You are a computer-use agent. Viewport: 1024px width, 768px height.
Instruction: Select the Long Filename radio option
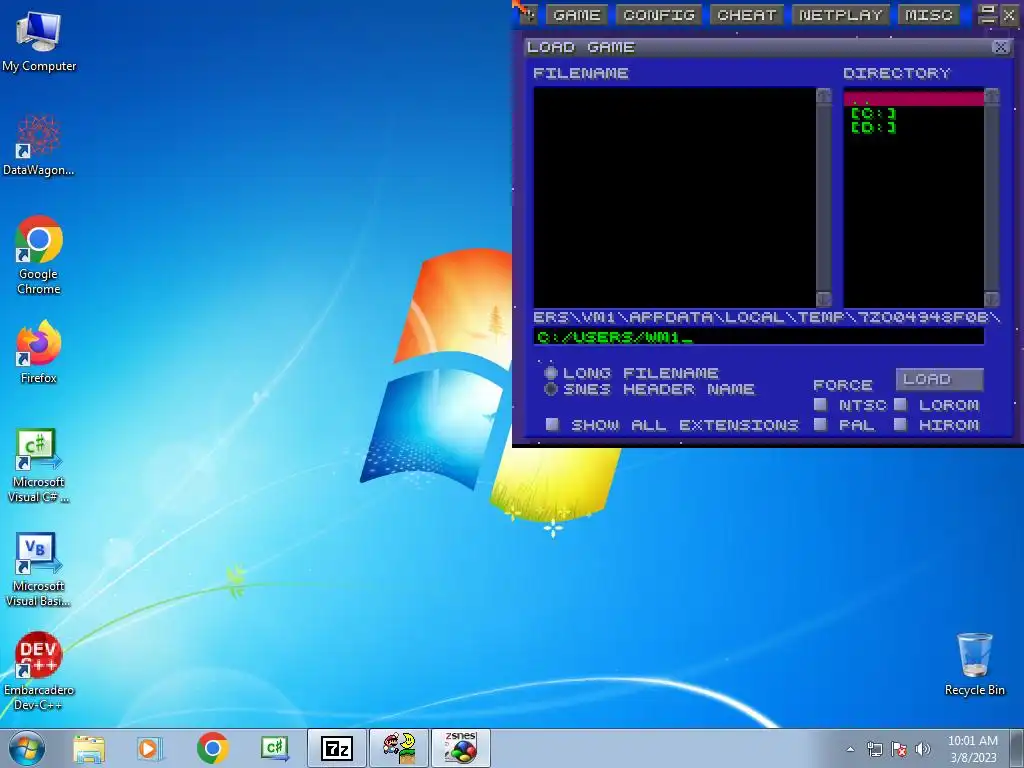551,373
